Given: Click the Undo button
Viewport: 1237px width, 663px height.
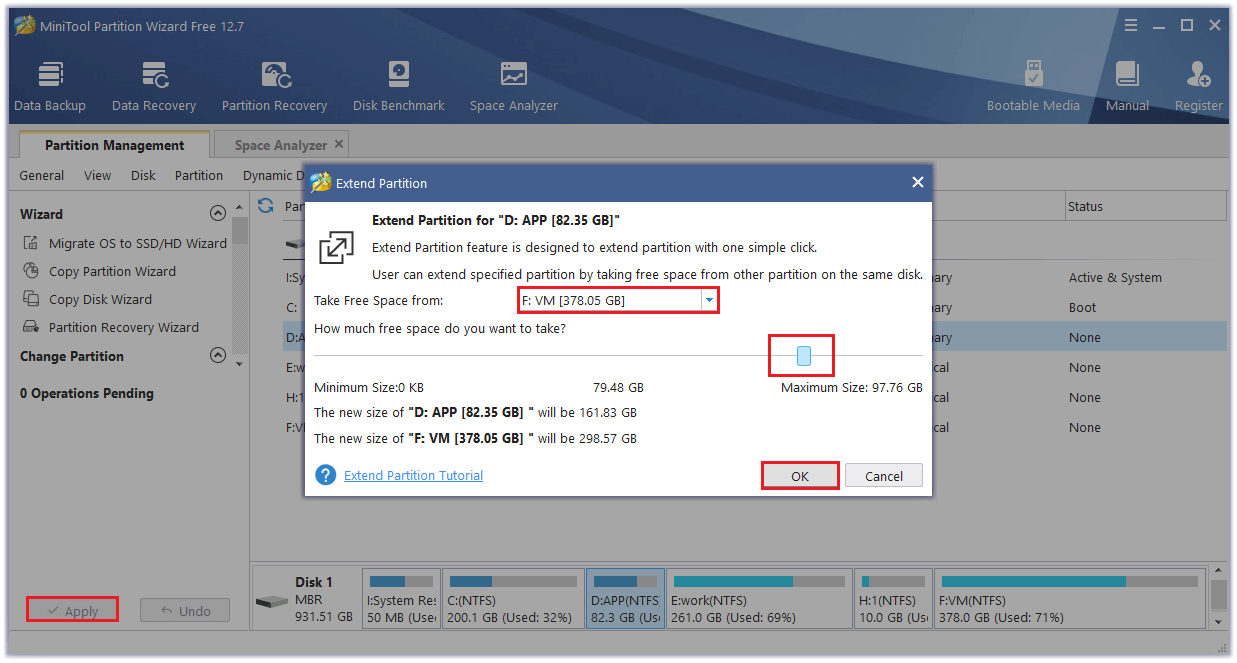Looking at the screenshot, I should (184, 610).
